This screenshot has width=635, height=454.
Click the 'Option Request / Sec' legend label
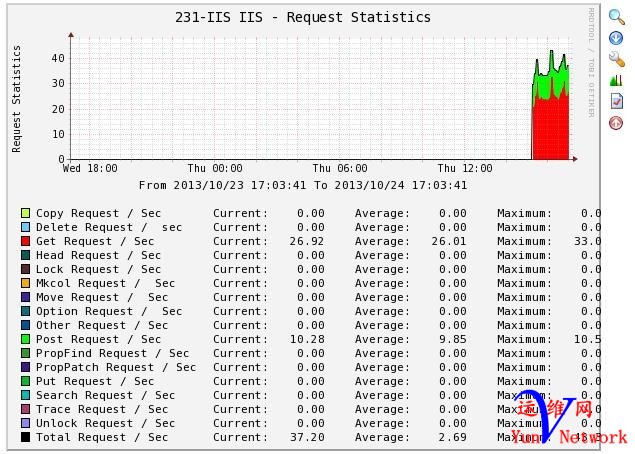click(x=109, y=311)
